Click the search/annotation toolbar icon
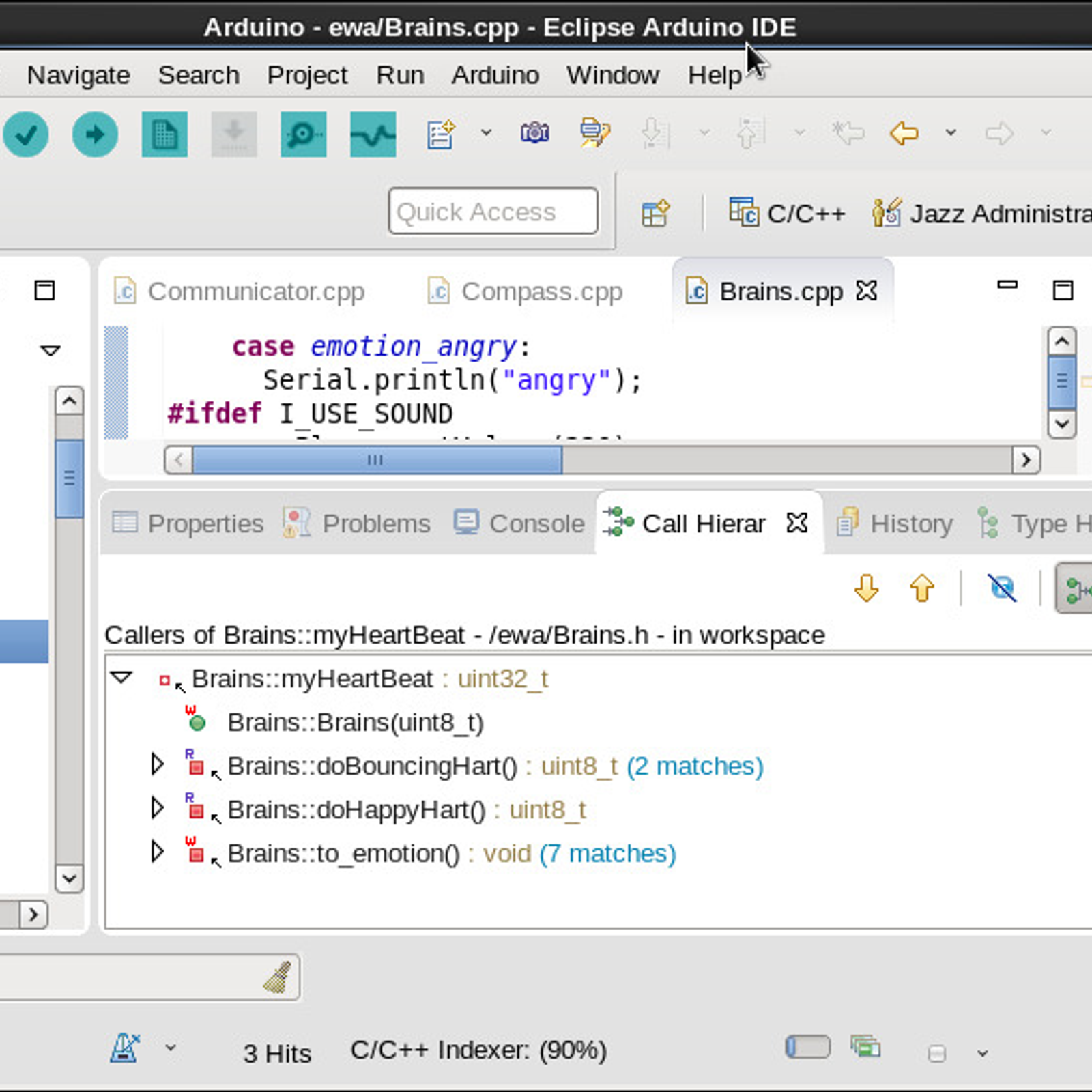 [x=595, y=132]
